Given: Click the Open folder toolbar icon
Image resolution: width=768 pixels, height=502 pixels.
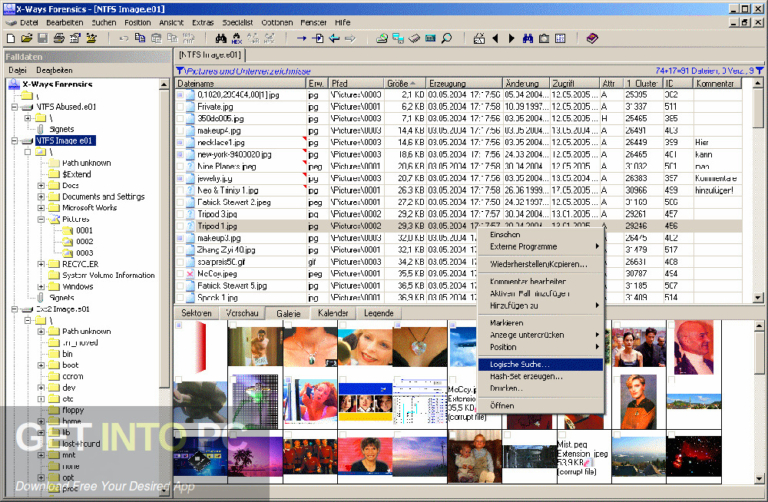Looking at the screenshot, I should tap(26, 38).
